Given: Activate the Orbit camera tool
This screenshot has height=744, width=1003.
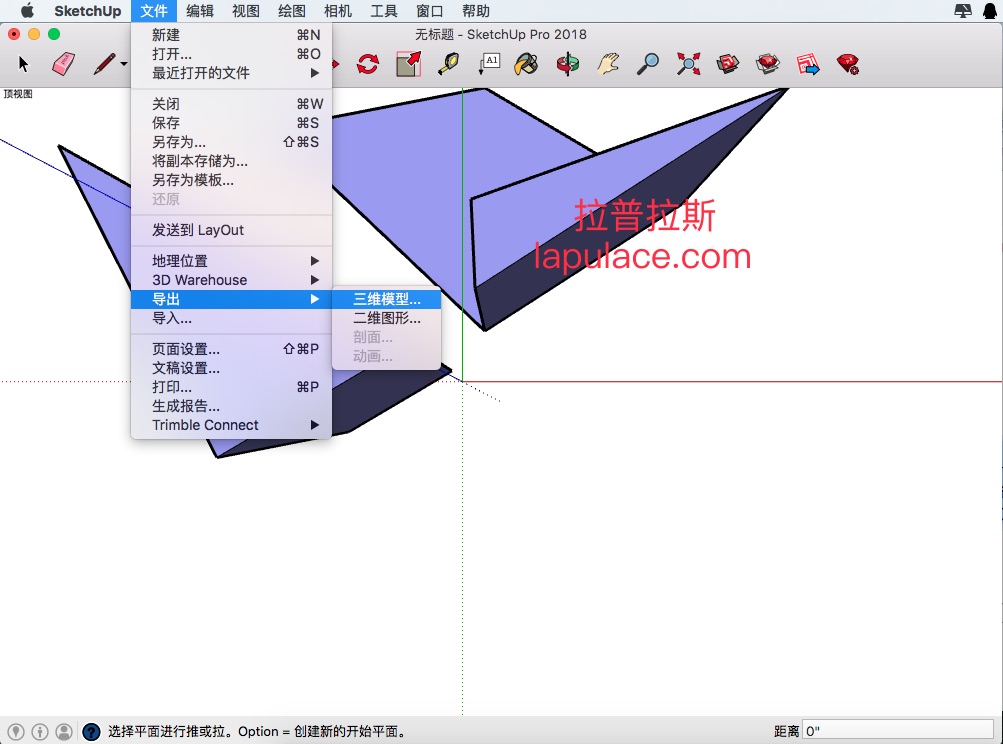Looking at the screenshot, I should 567,64.
